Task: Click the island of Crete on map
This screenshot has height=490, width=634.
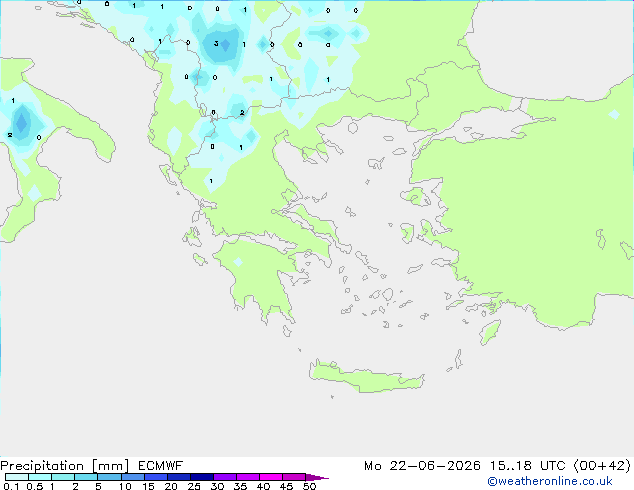Action: 366,378
